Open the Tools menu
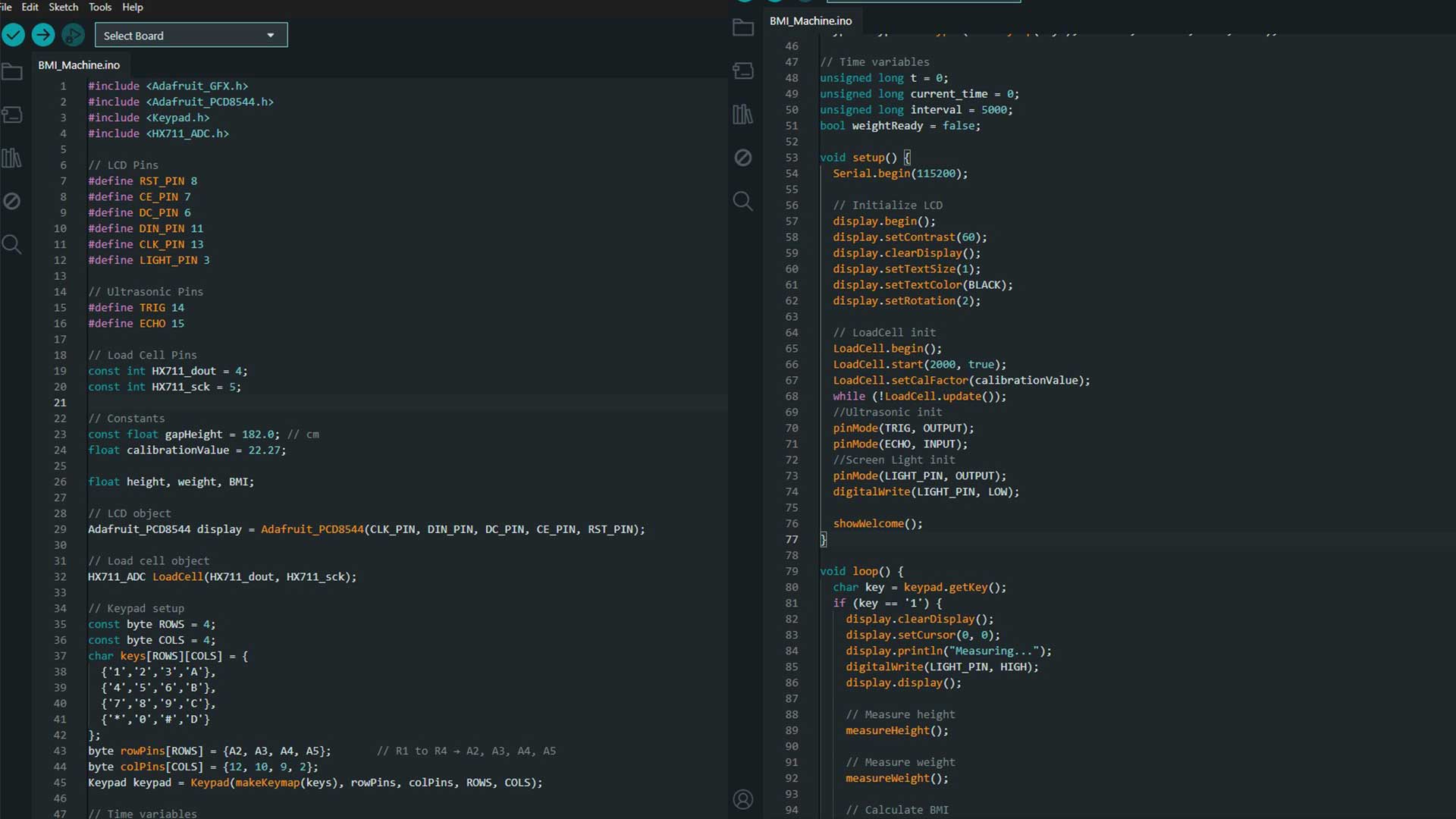 pyautogui.click(x=100, y=7)
